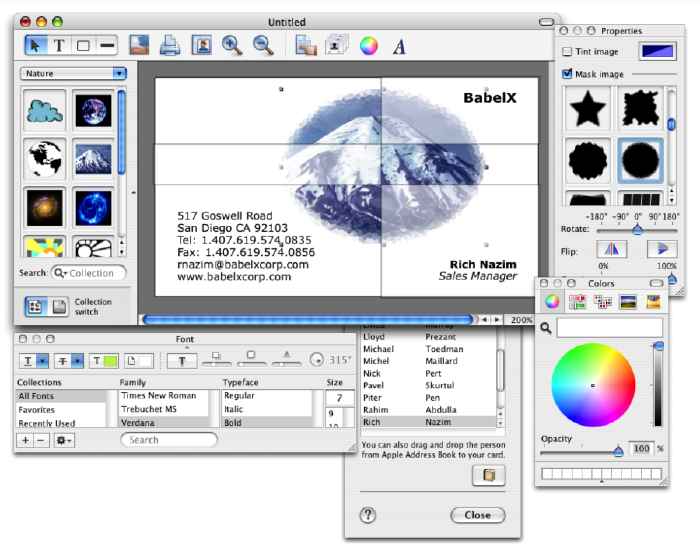Image resolution: width=700 pixels, height=551 pixels.
Task: Open fonts with the italic A icon
Action: point(400,46)
